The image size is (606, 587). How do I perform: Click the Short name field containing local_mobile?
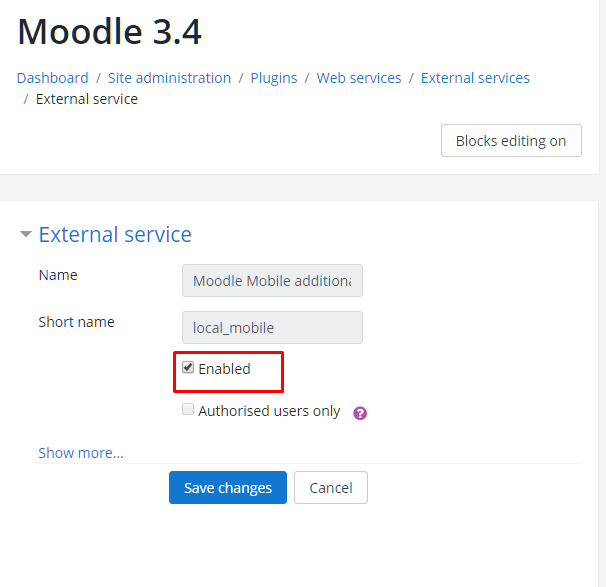pyautogui.click(x=272, y=328)
